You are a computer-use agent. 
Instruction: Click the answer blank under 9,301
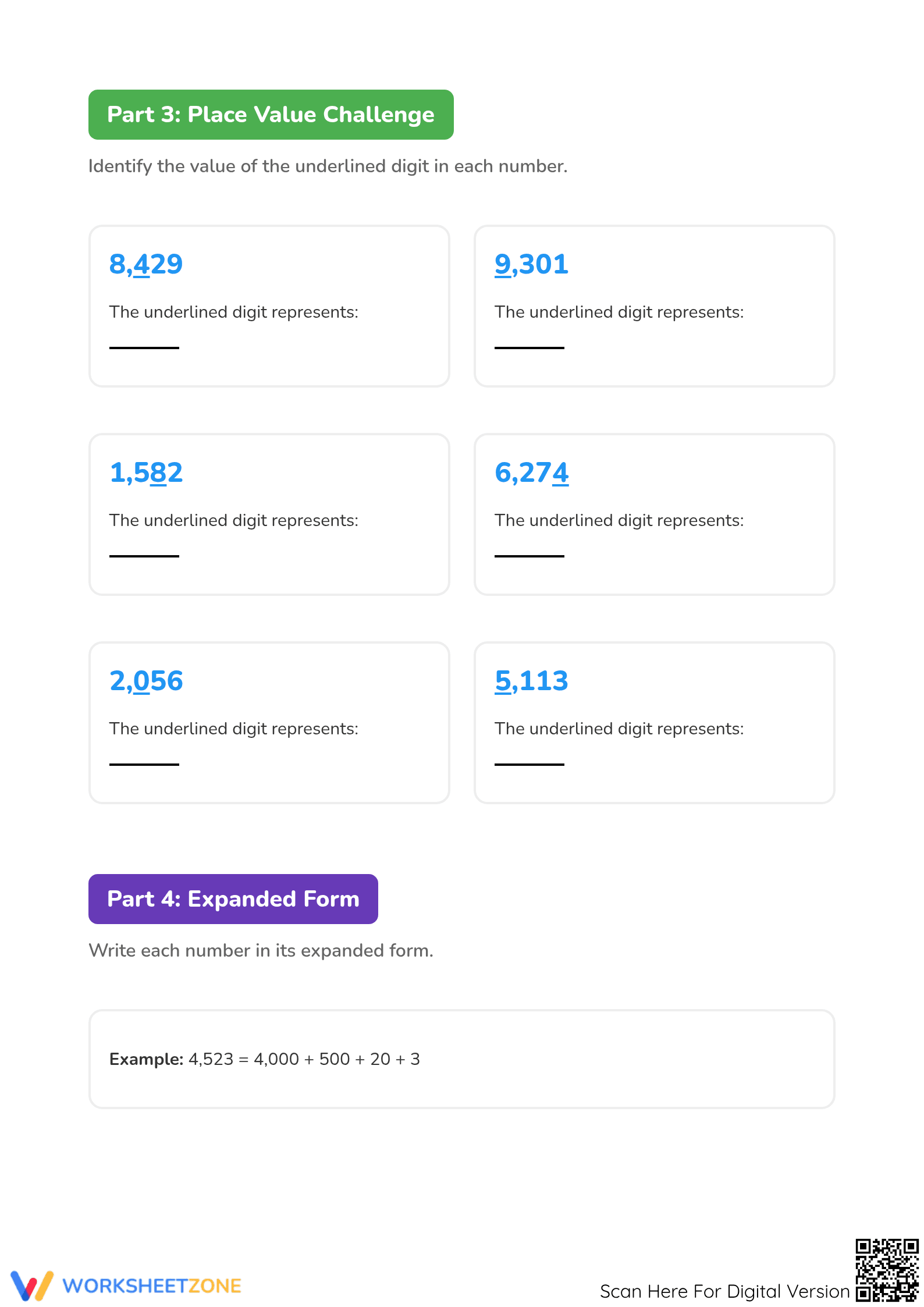coord(529,347)
